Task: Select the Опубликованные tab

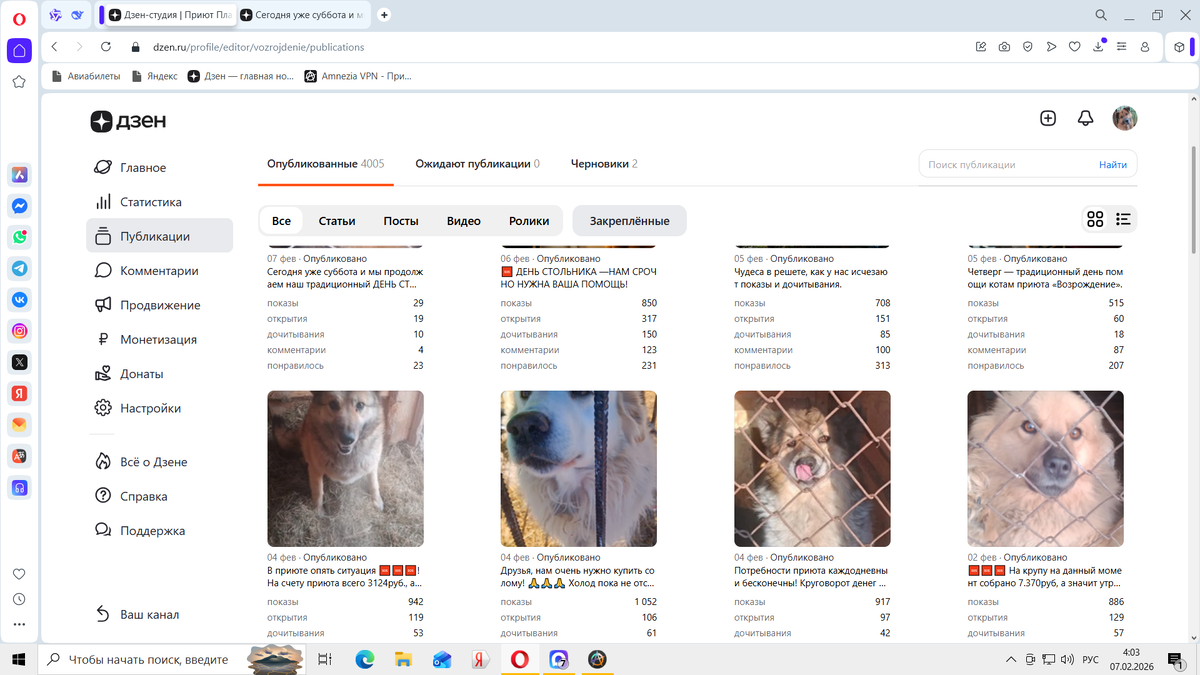Action: 325,164
